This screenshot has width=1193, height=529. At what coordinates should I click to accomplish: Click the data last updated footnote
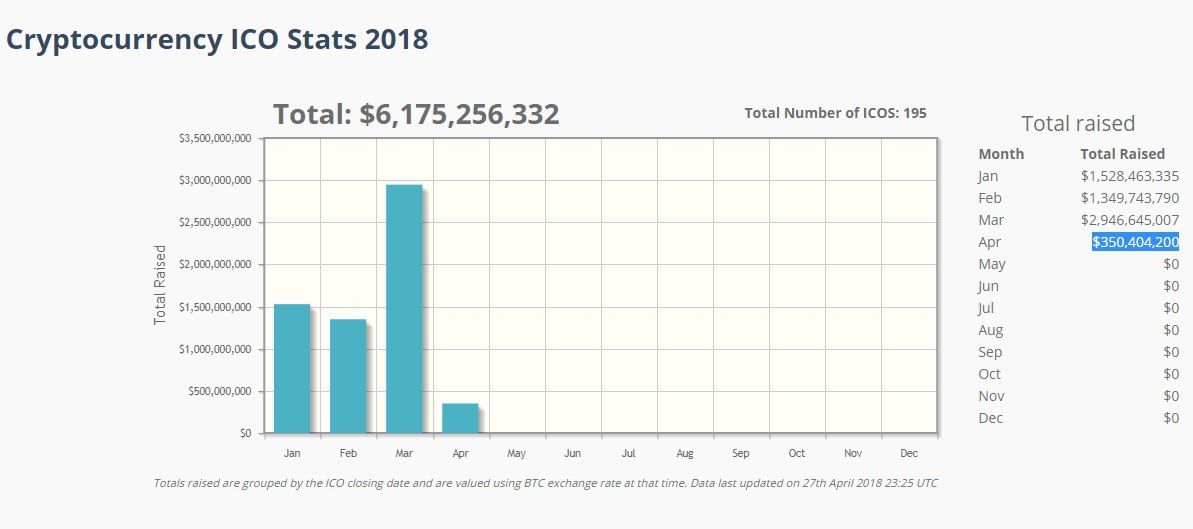coord(545,483)
